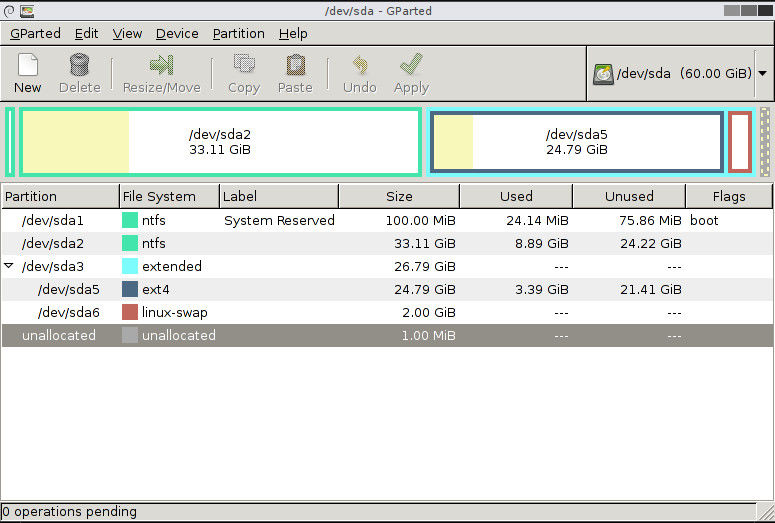Click the 3.39 GiB used value
The image size is (775, 523).
click(x=541, y=289)
